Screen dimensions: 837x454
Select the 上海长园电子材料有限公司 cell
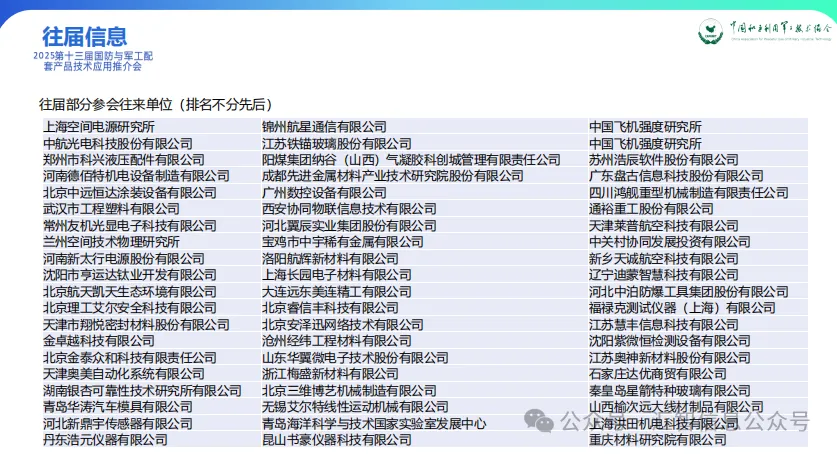[337, 275]
